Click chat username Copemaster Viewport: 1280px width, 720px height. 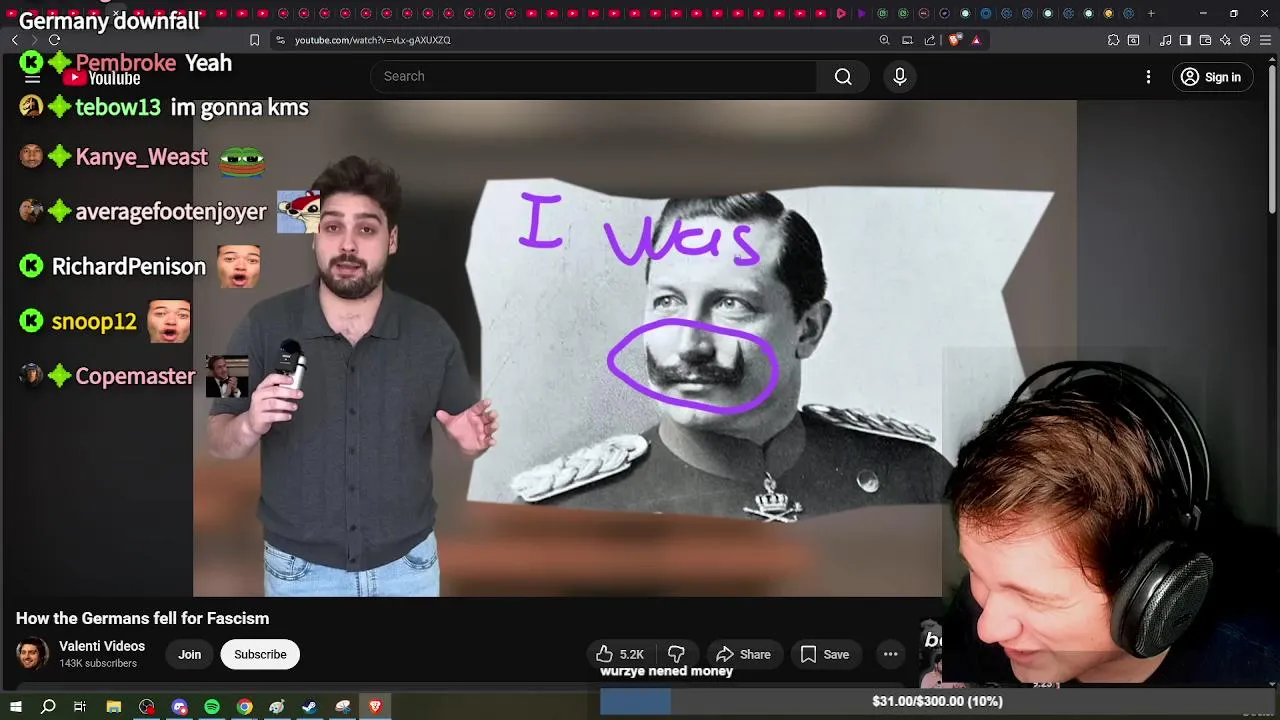click(135, 377)
